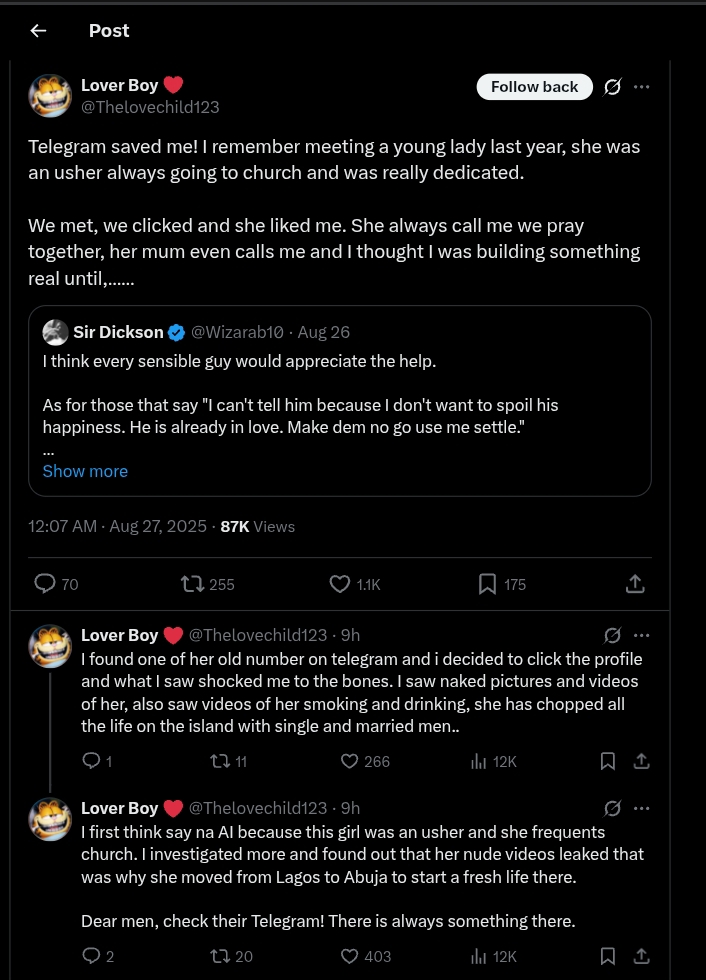Like the main post with 1.1K likes
Screen dimensions: 706x980
[340, 584]
